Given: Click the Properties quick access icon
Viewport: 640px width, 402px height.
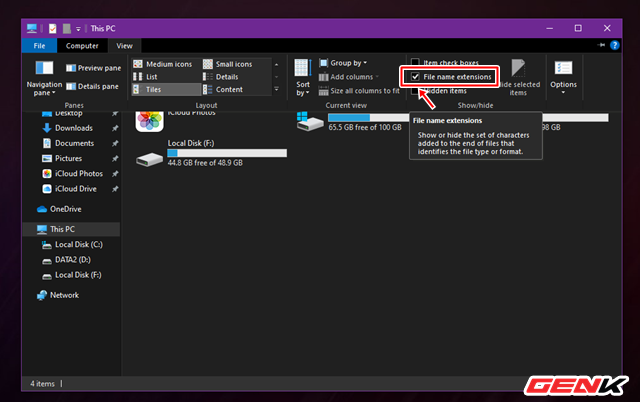Looking at the screenshot, I should pos(53,29).
